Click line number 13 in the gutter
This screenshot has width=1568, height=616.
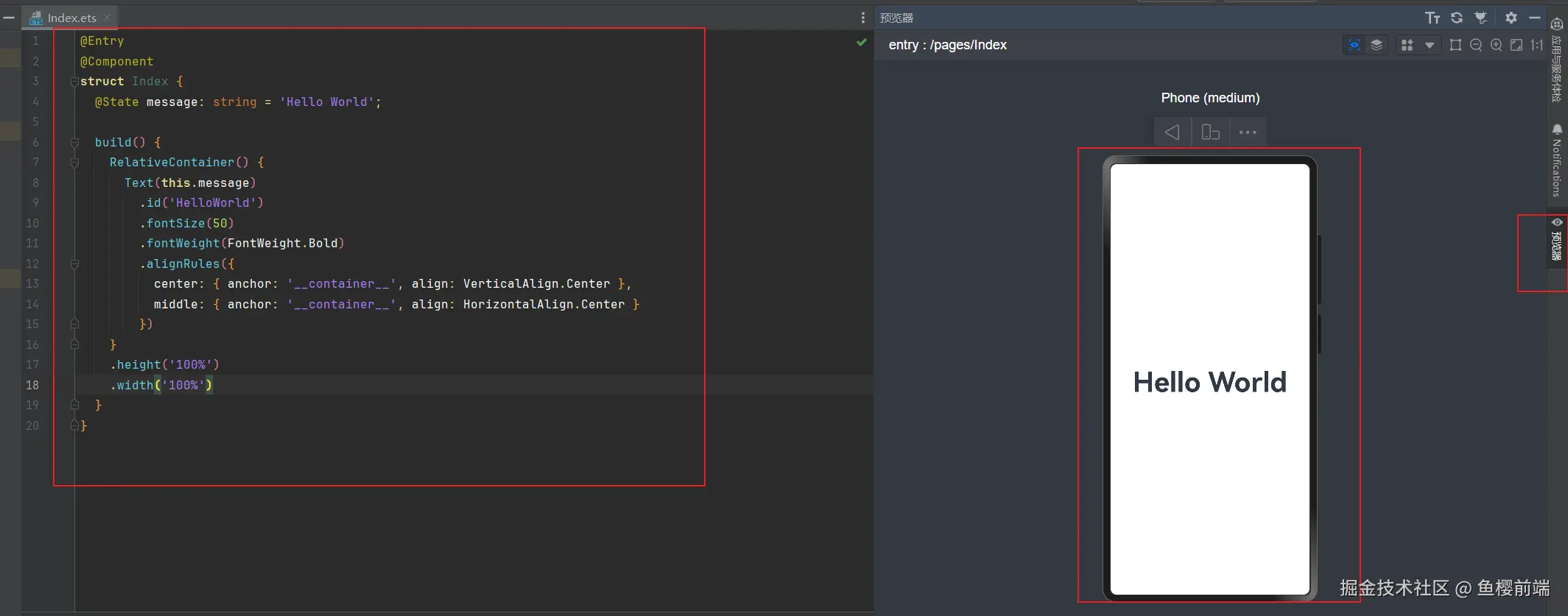pyautogui.click(x=32, y=284)
